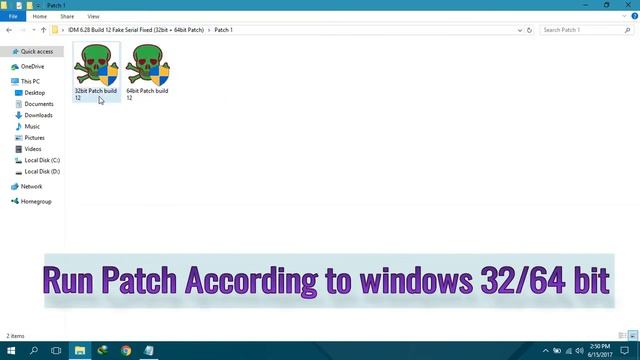Click the search magnifier icon
Viewport: 640px width, 360px height.
[x=627, y=30]
